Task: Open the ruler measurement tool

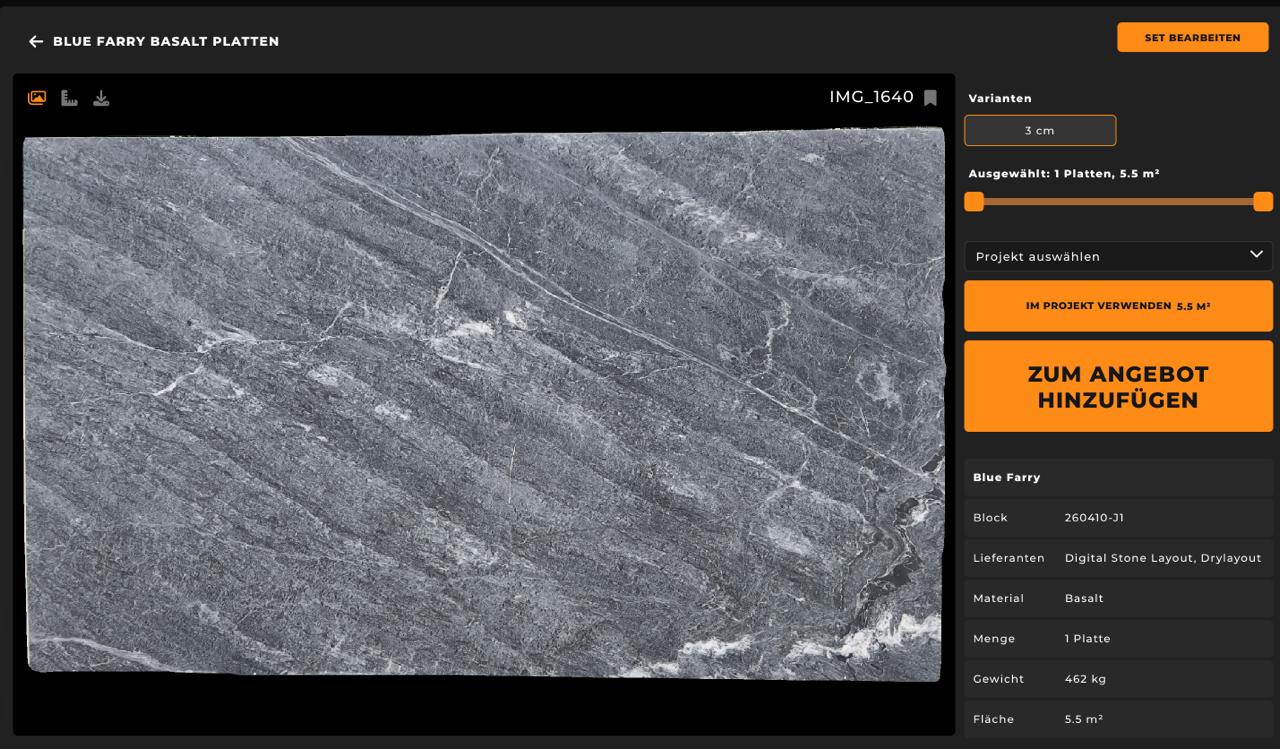Action: (69, 98)
